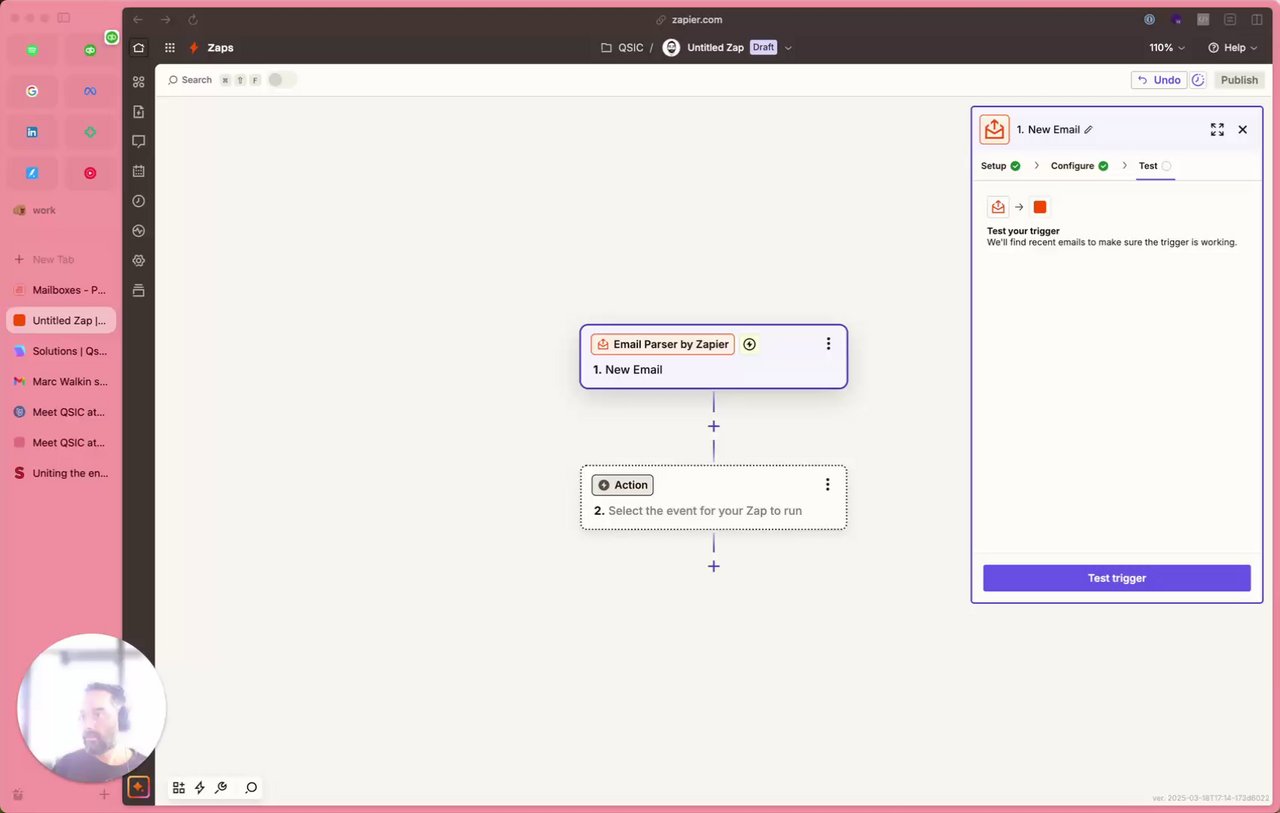The image size is (1280, 813).
Task: Click the lightning bolt icon in bottom toolbar
Action: [x=200, y=788]
